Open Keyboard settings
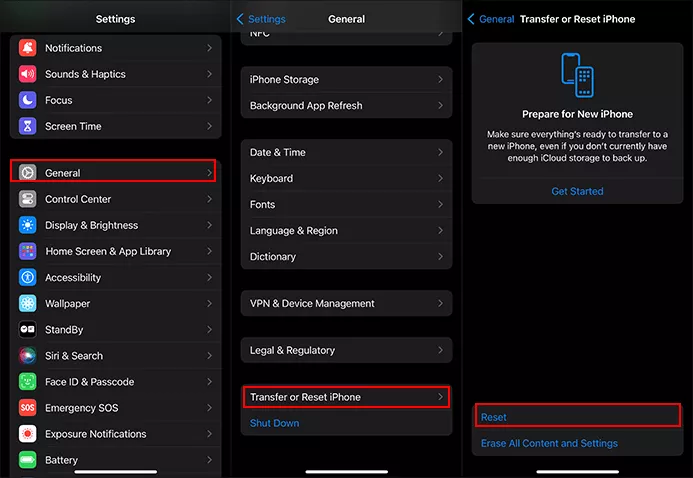 coord(346,178)
